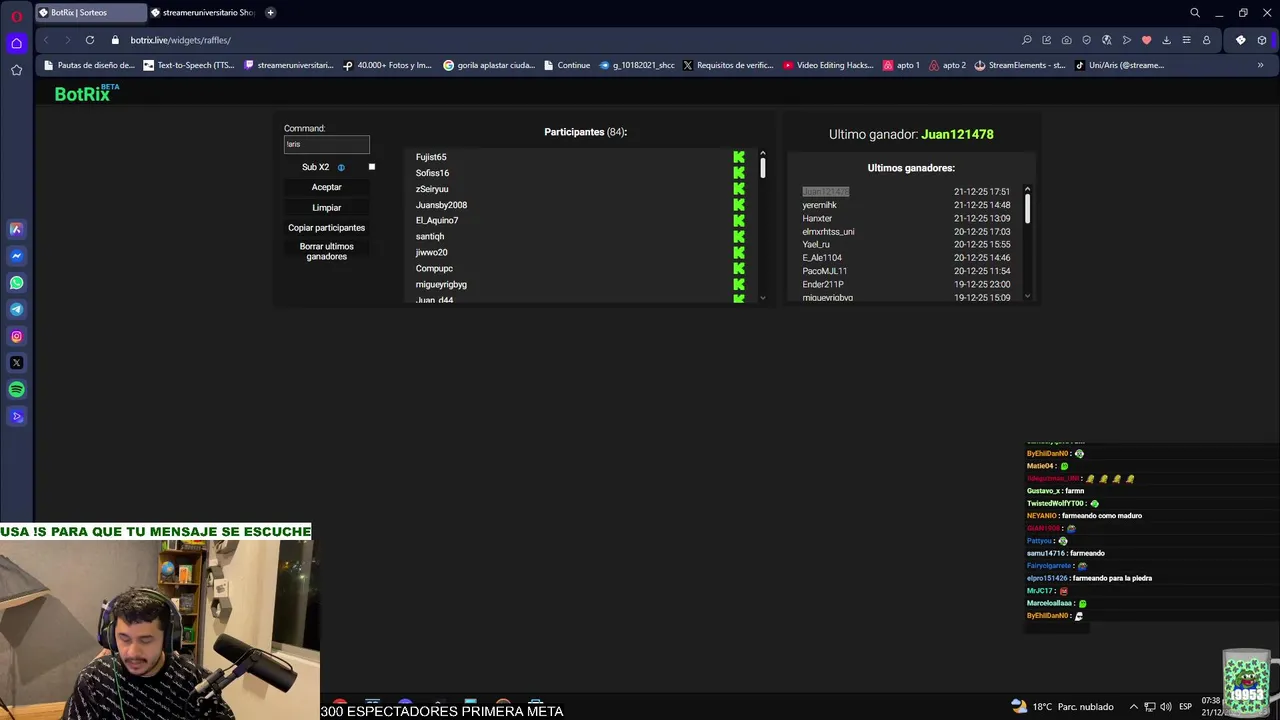This screenshot has width=1280, height=720.
Task: Expand the hidden bookmarks chevron
Action: tap(1260, 65)
